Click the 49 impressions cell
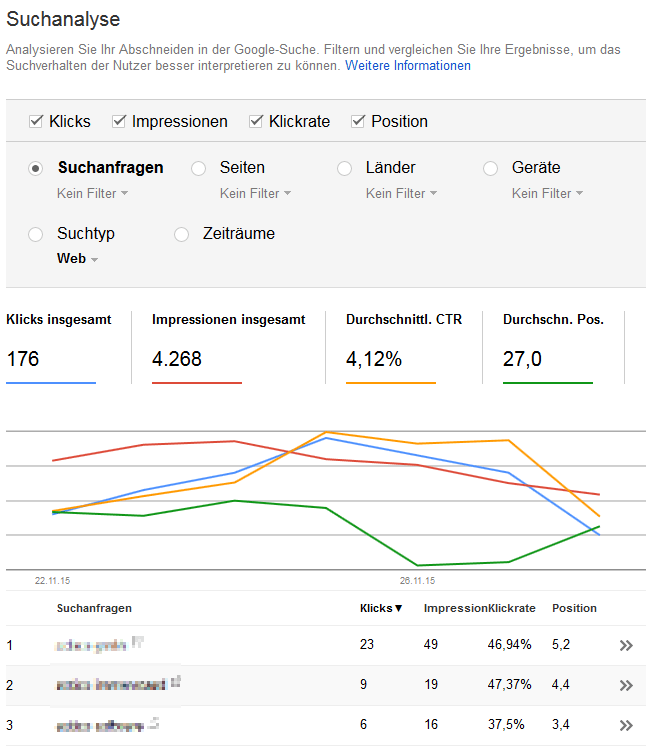Screen dimensions: 652x746 pos(431,645)
